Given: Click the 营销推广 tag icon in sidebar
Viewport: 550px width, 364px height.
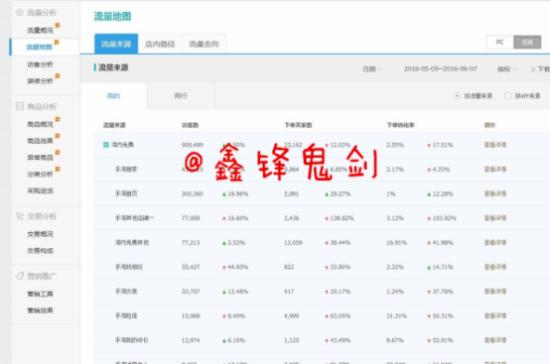Looking at the screenshot, I should click(20, 276).
